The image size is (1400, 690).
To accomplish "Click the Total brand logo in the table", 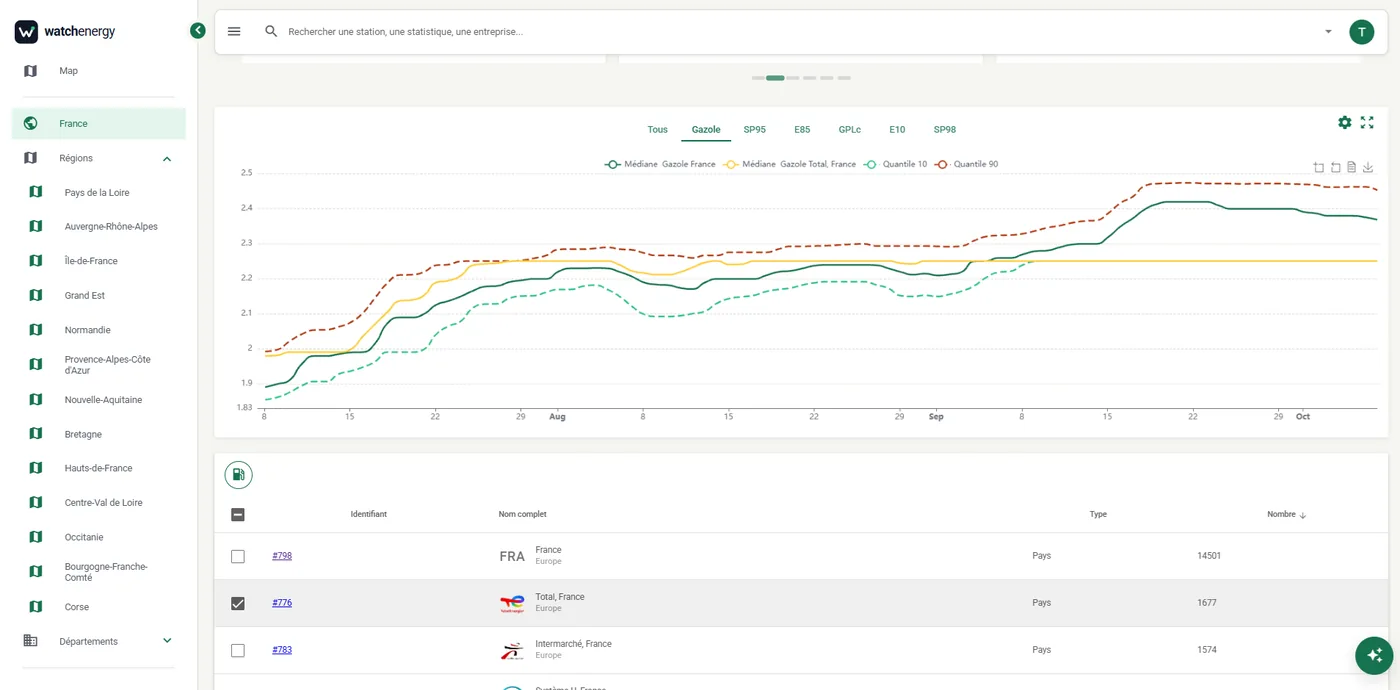I will pos(512,603).
